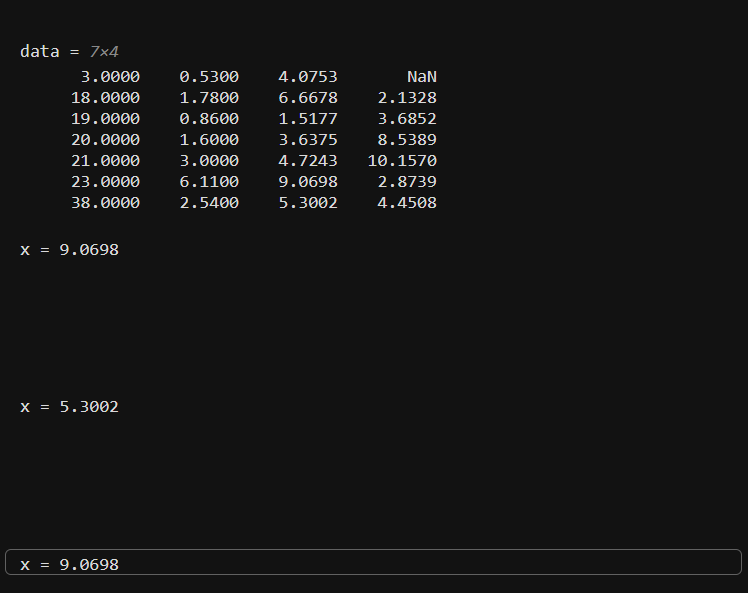The width and height of the screenshot is (748, 593).
Task: Click the value 1.6000
Action: tap(209, 139)
